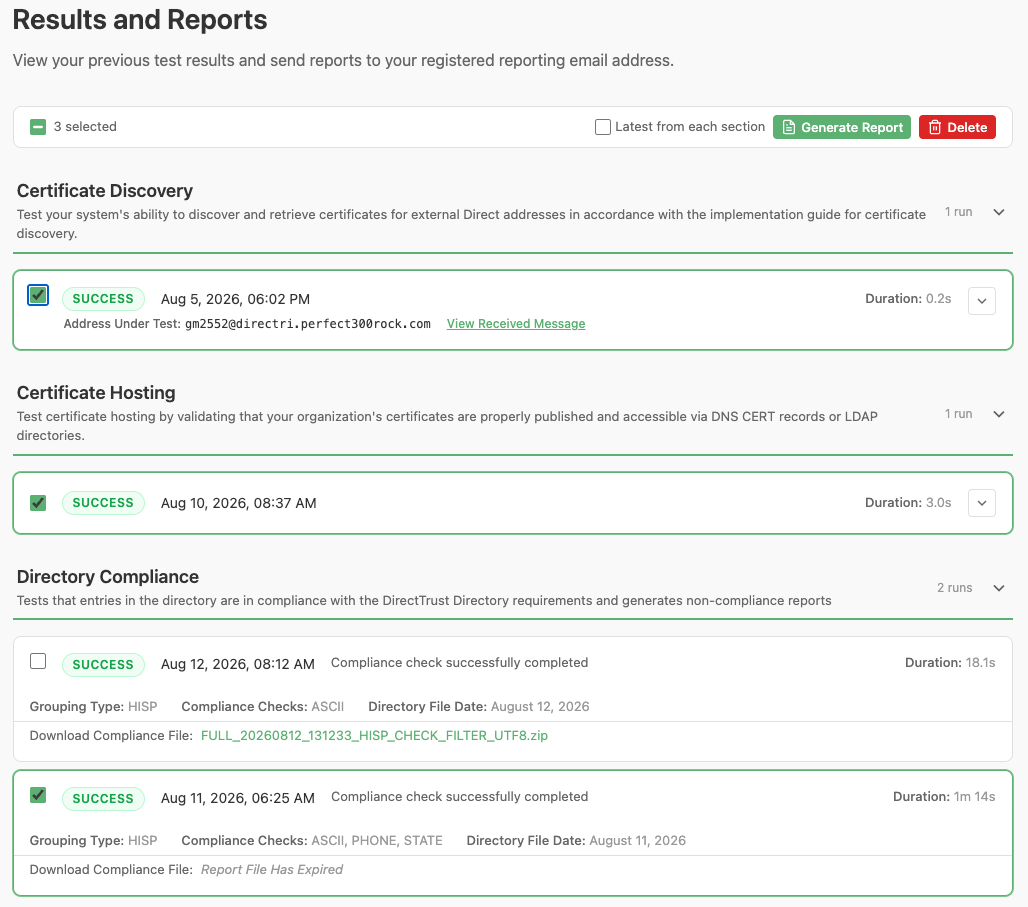Click 'Compliance Checks: ASCII, PHONE, STATE' text
This screenshot has height=907, width=1028.
312,840
